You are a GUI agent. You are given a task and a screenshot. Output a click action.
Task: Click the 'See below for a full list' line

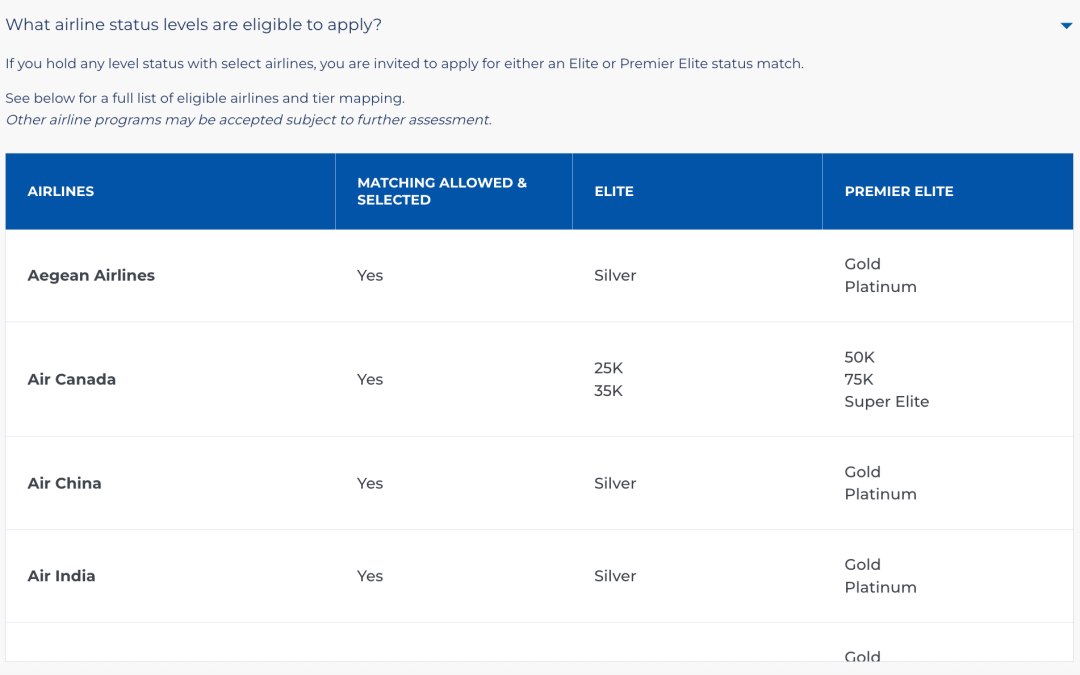[205, 98]
